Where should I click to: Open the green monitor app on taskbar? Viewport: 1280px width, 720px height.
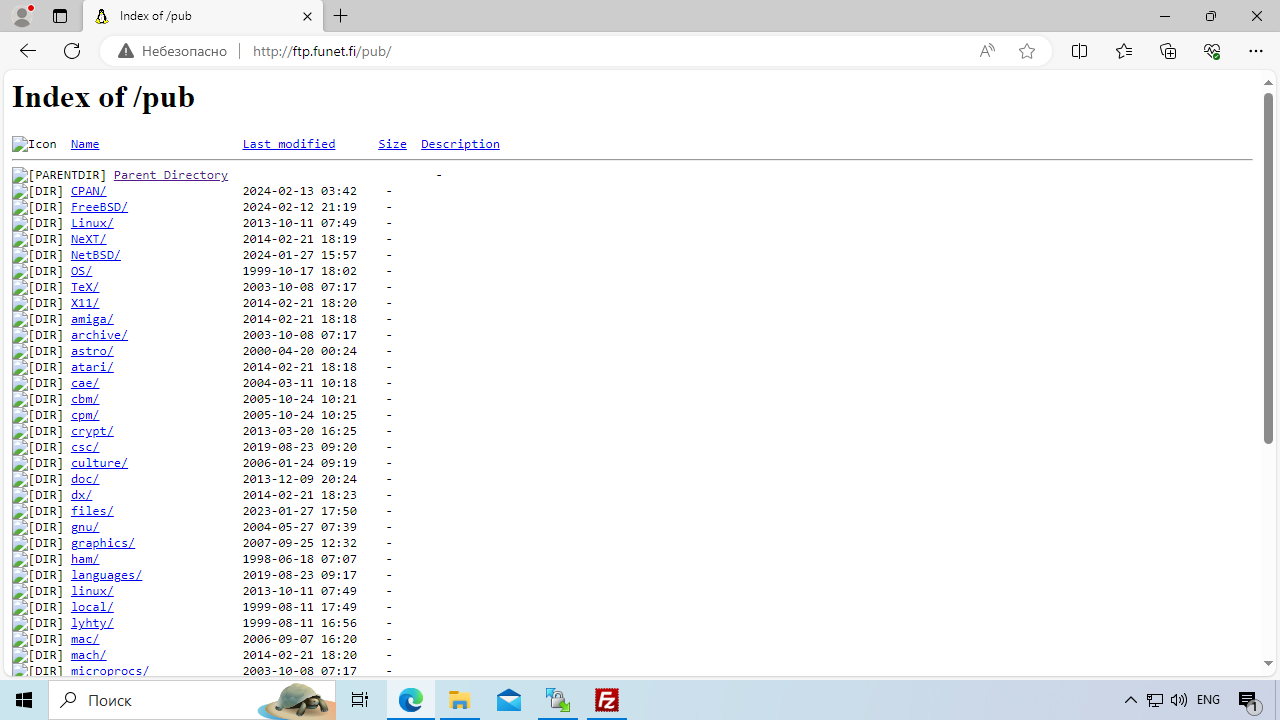(558, 700)
